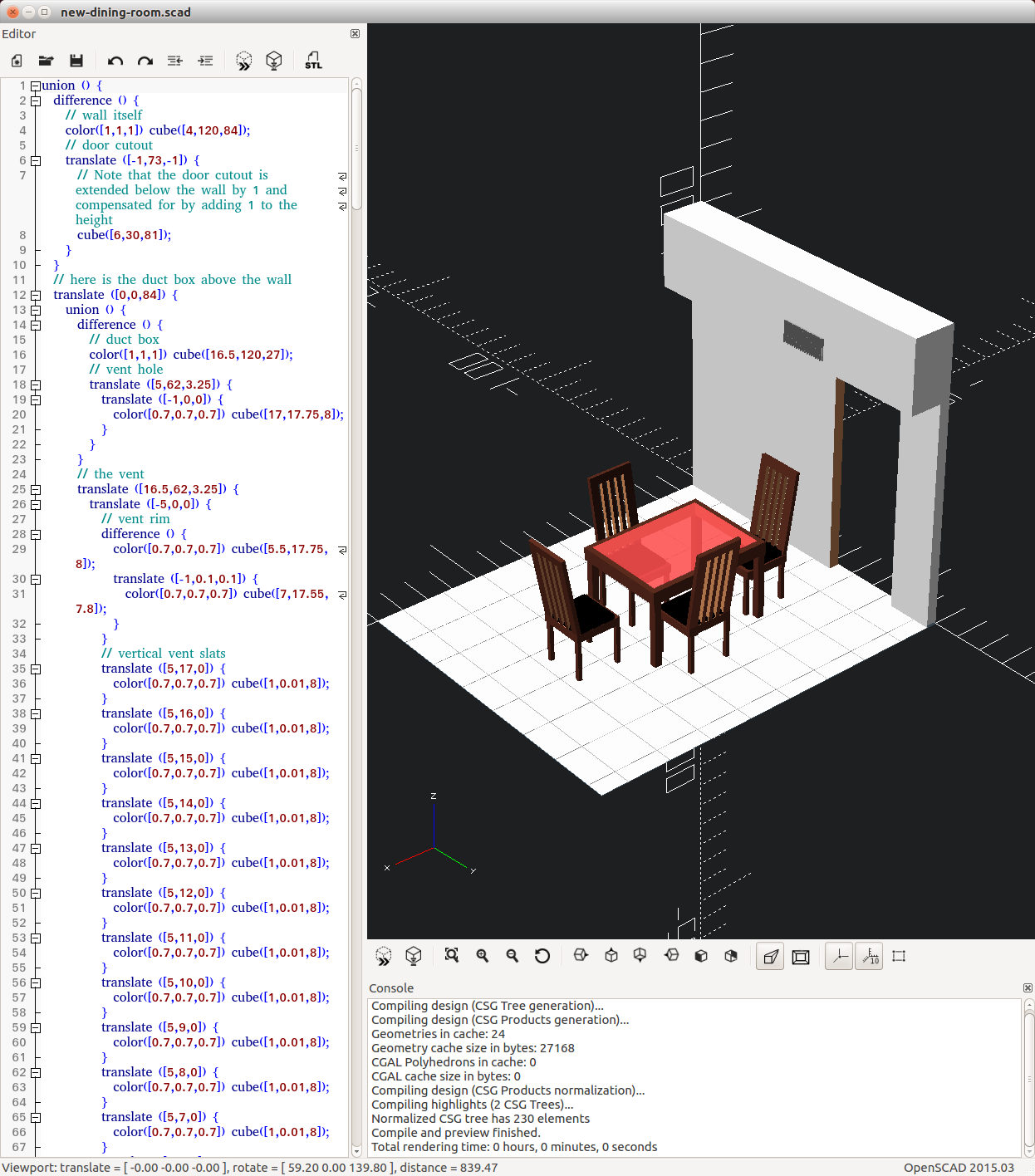
Task: Click View All icon in viewer toolbar
Action: 452,956
